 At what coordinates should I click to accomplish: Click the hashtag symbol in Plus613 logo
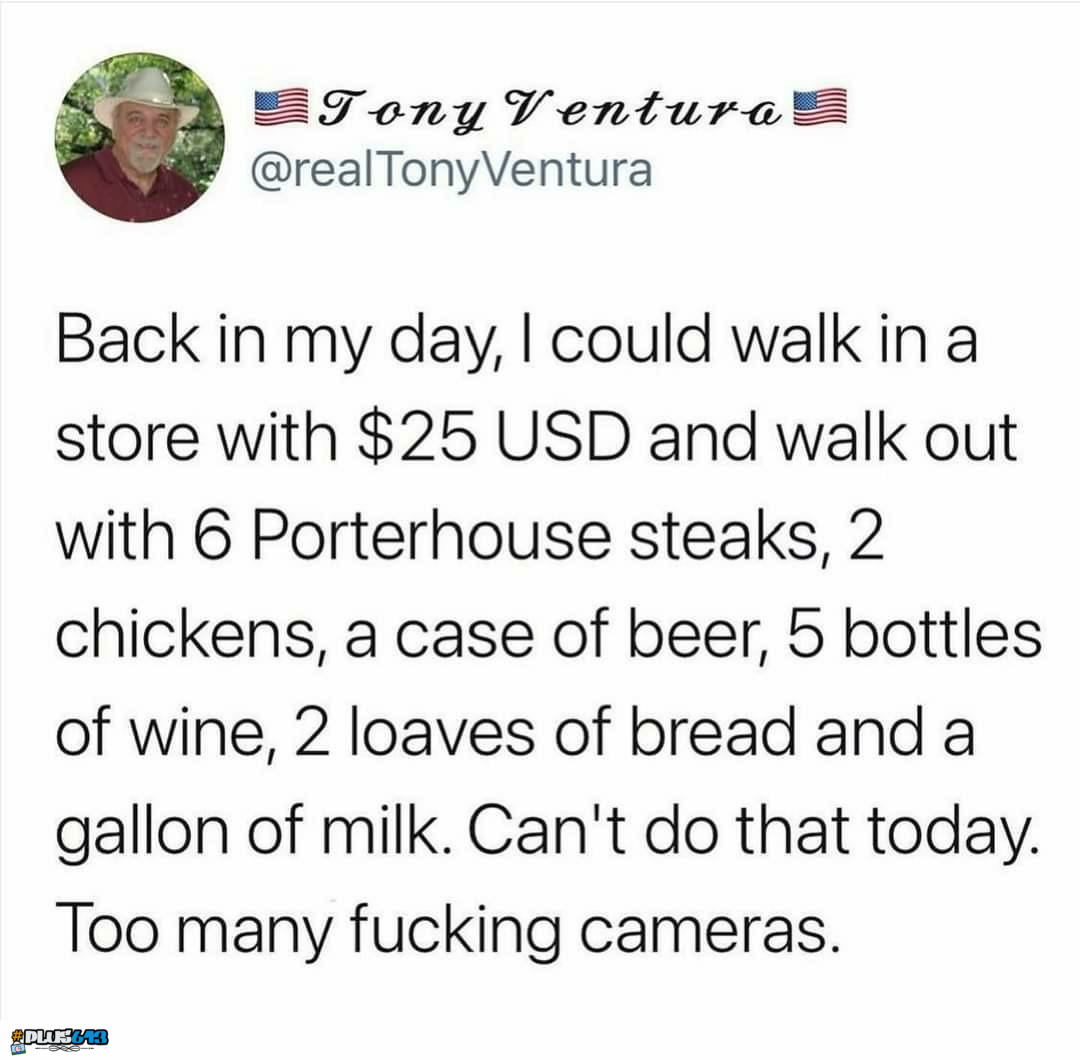18,1035
